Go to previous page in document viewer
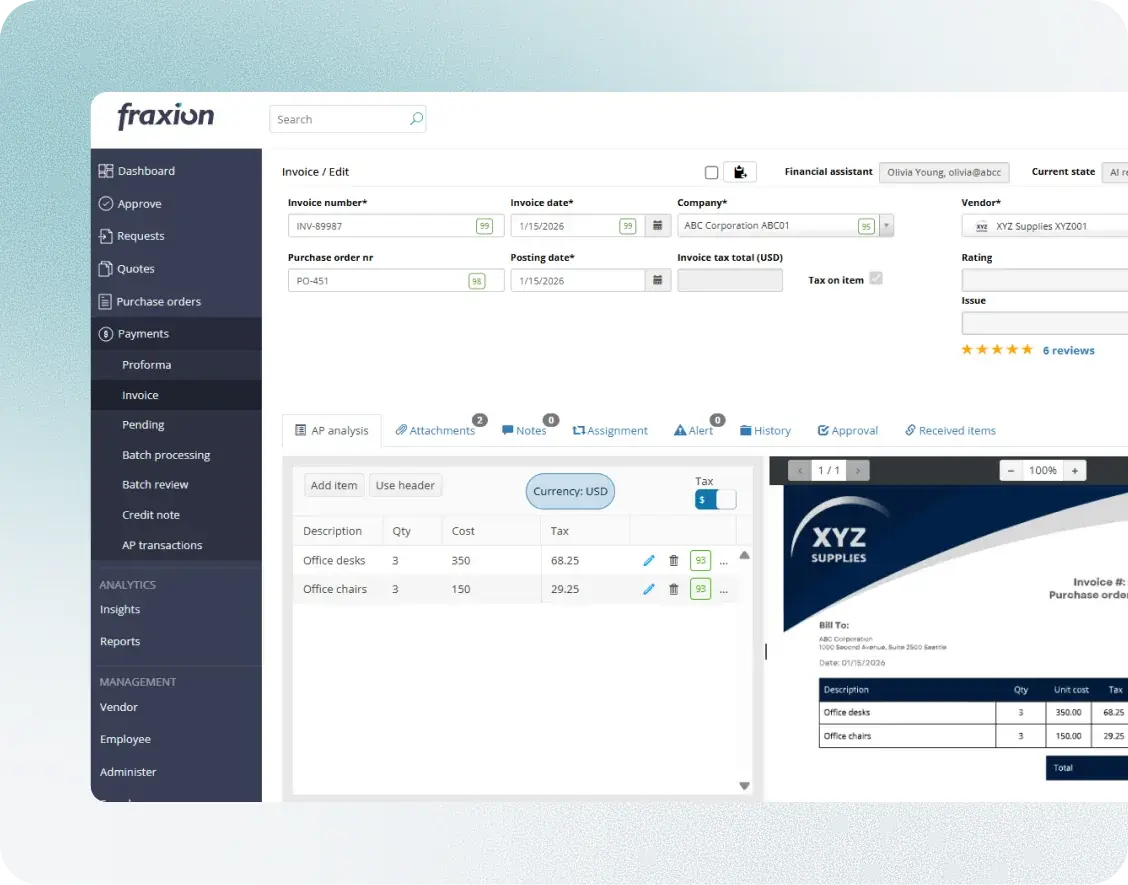Screen dimensions: 1128x885 click(x=799, y=471)
